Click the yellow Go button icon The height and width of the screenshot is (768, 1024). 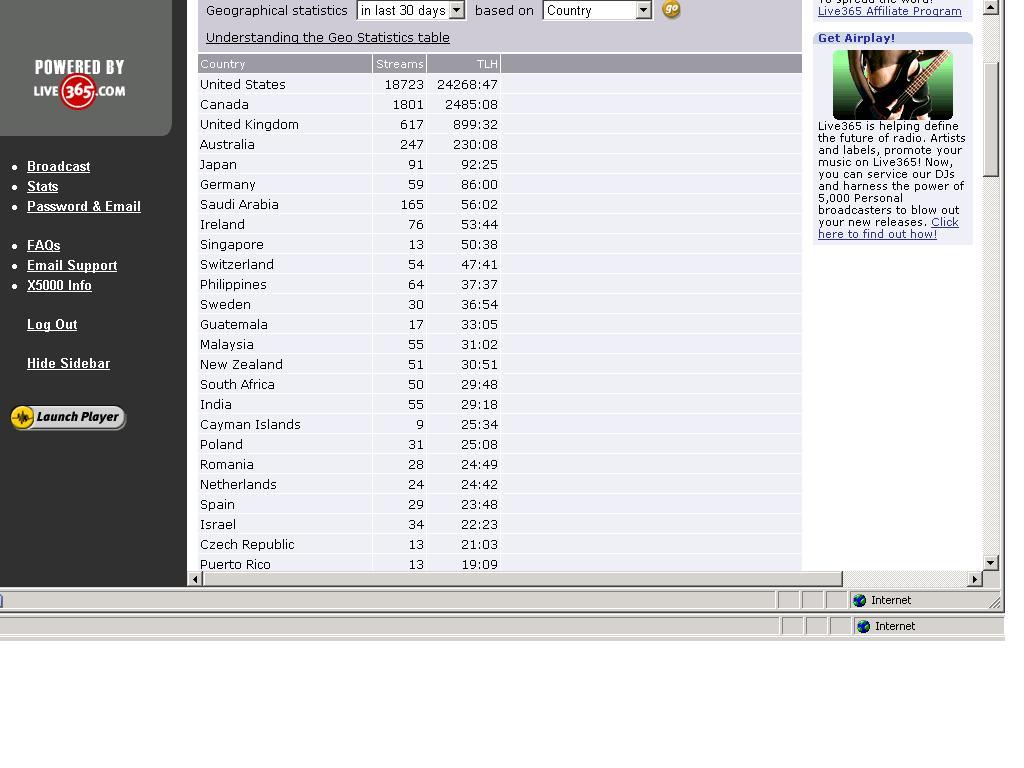pyautogui.click(x=671, y=9)
